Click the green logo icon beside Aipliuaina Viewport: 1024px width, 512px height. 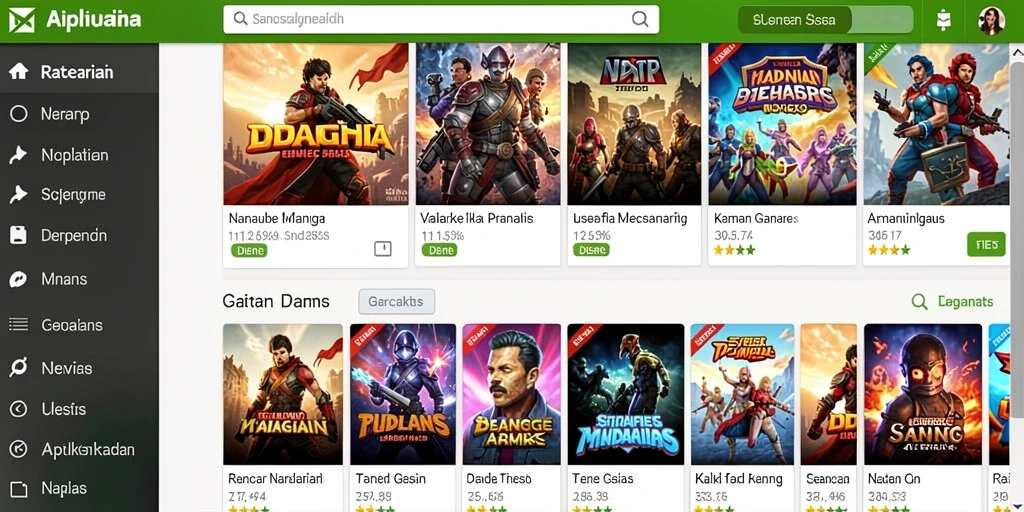click(x=21, y=20)
